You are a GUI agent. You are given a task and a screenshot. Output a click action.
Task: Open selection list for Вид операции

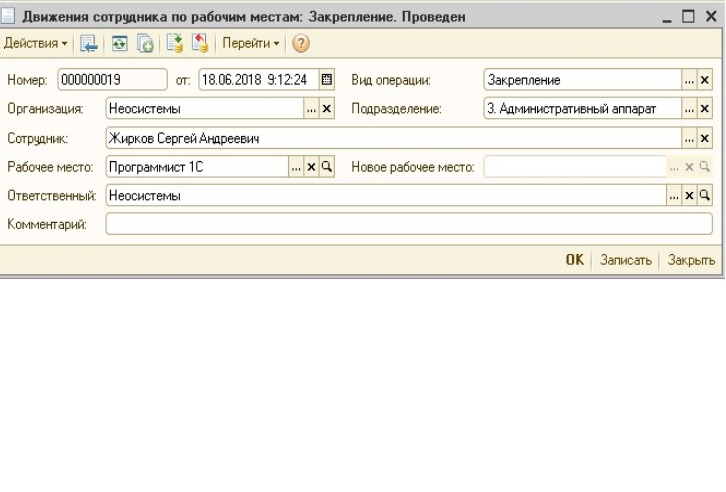[x=689, y=80]
